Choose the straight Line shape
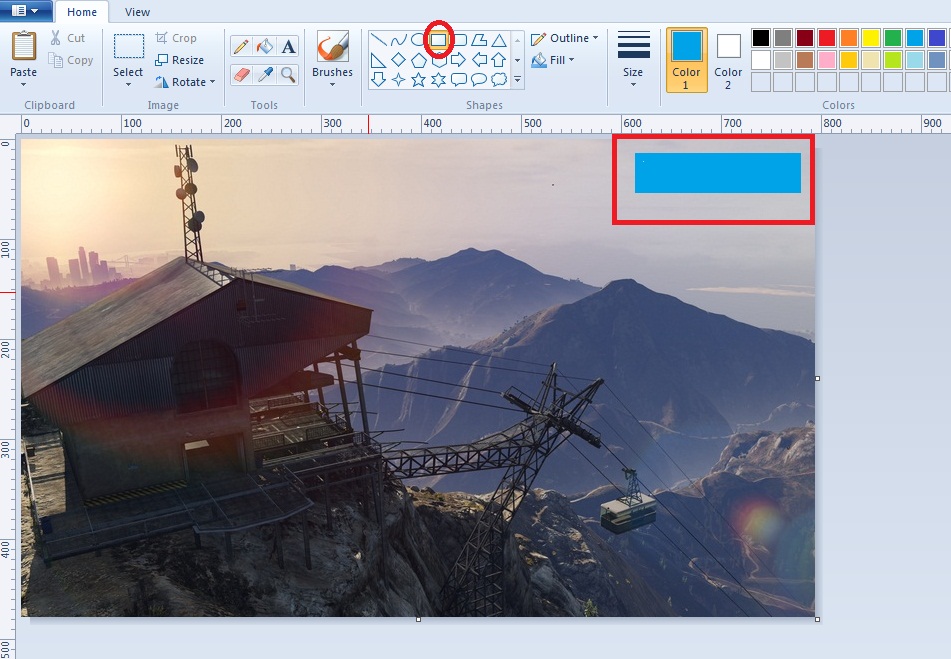Screen dimensions: 951x659 pyautogui.click(x=378, y=40)
